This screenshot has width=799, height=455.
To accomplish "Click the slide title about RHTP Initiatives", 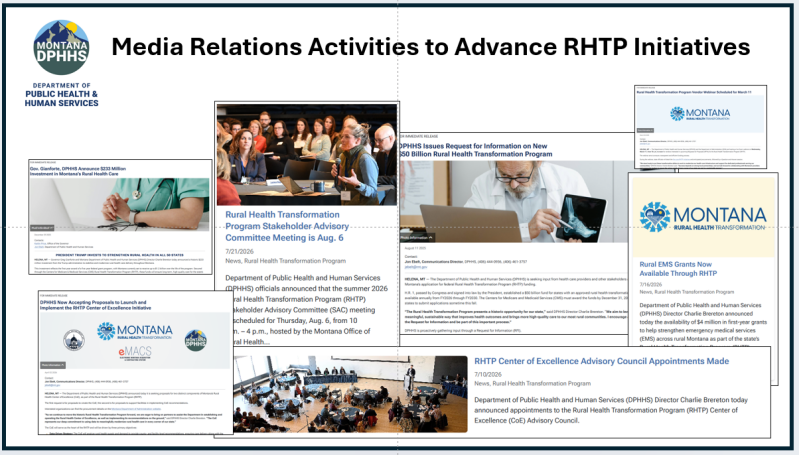I will tap(431, 47).
